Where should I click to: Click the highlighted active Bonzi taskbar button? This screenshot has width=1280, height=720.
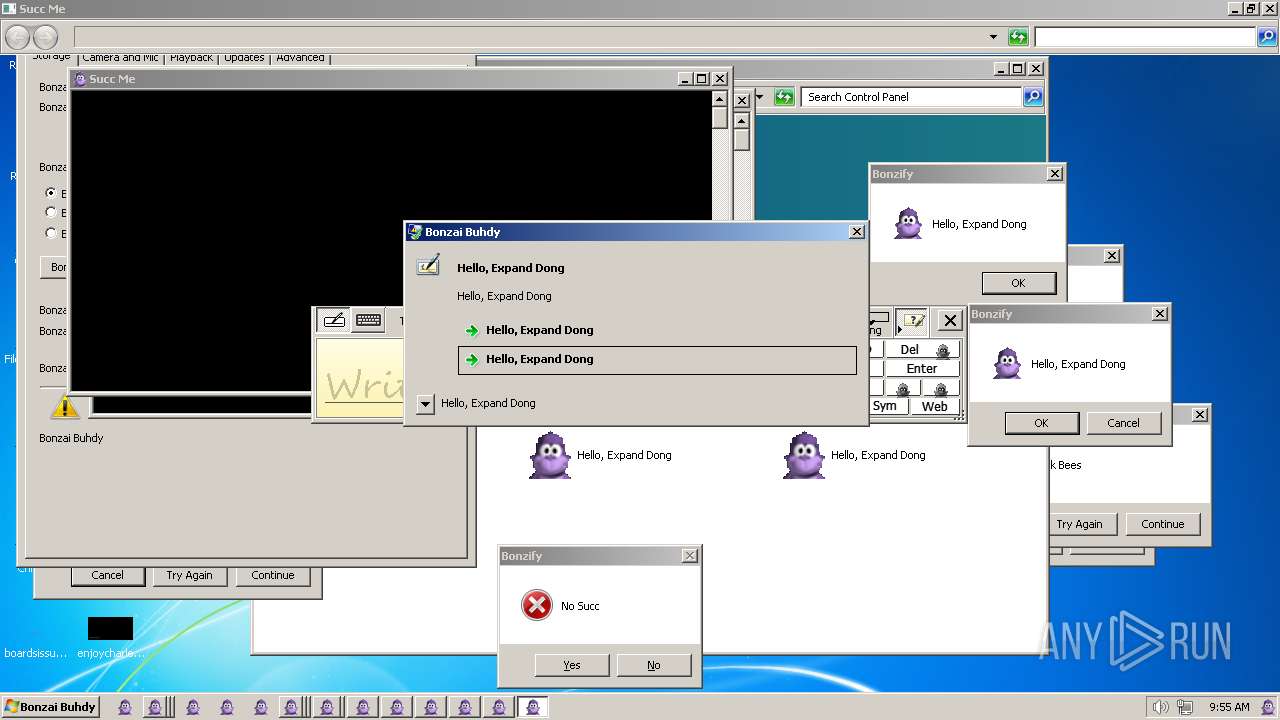pos(532,707)
